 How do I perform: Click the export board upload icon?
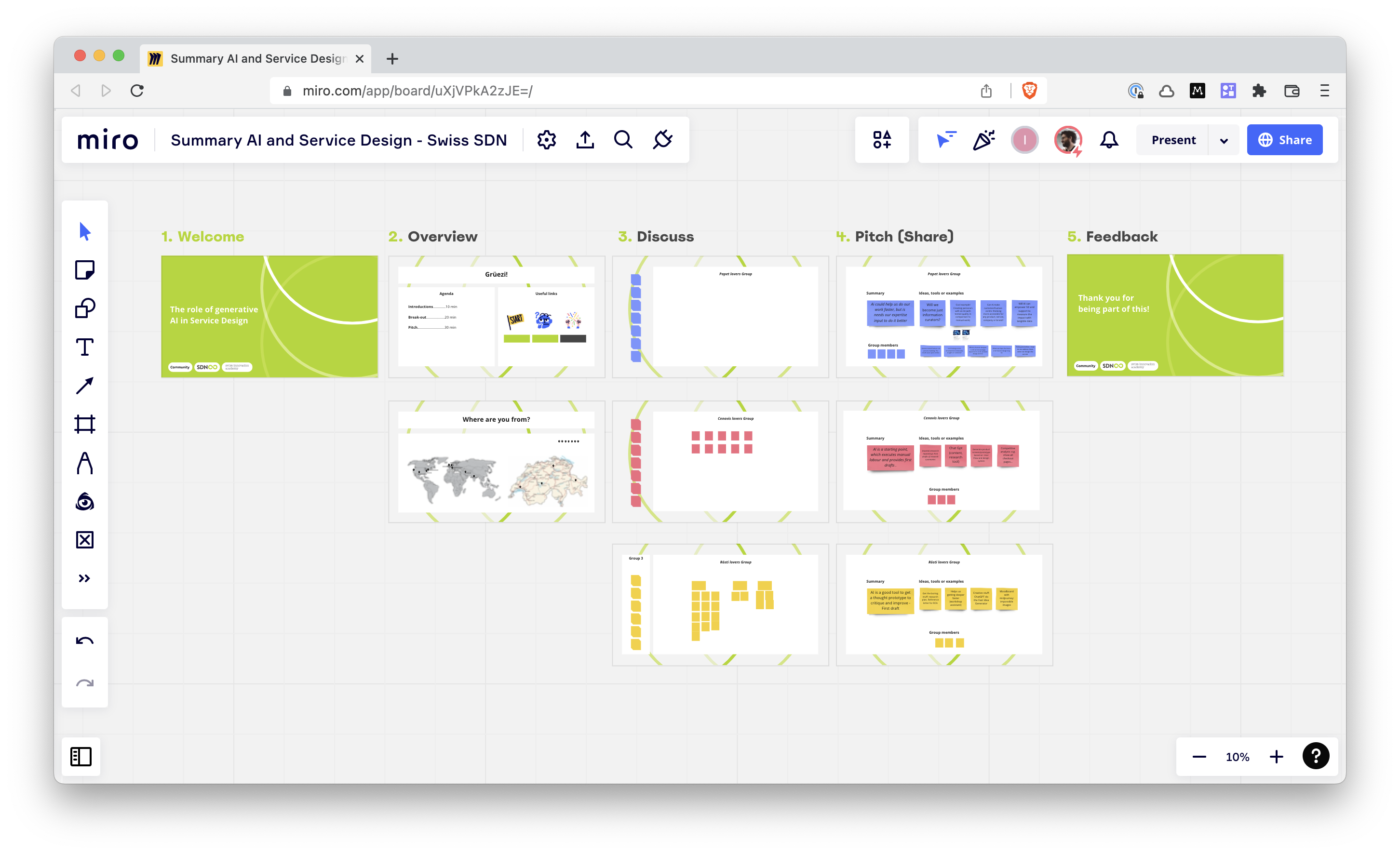585,140
